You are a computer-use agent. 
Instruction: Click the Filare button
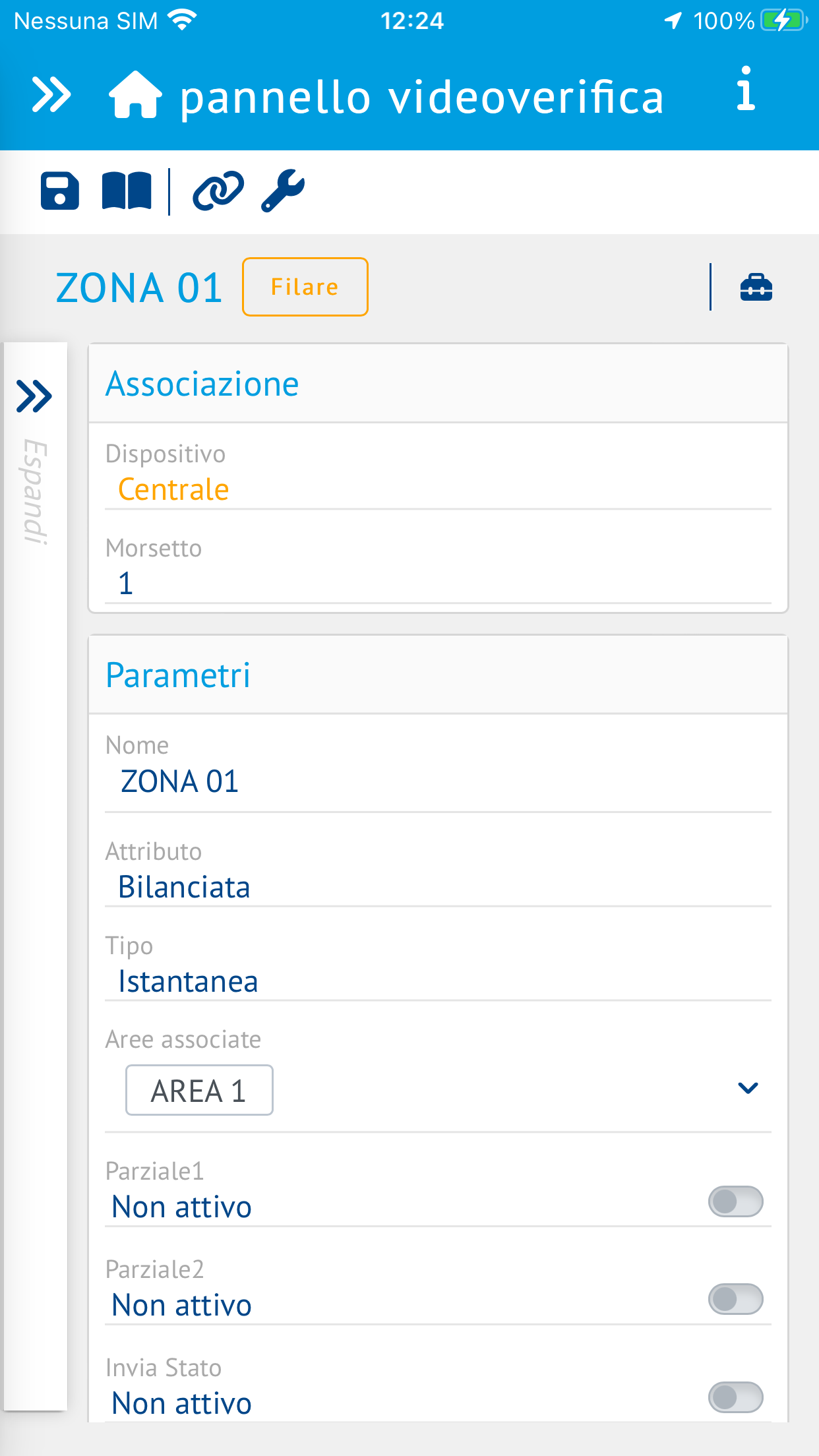305,287
